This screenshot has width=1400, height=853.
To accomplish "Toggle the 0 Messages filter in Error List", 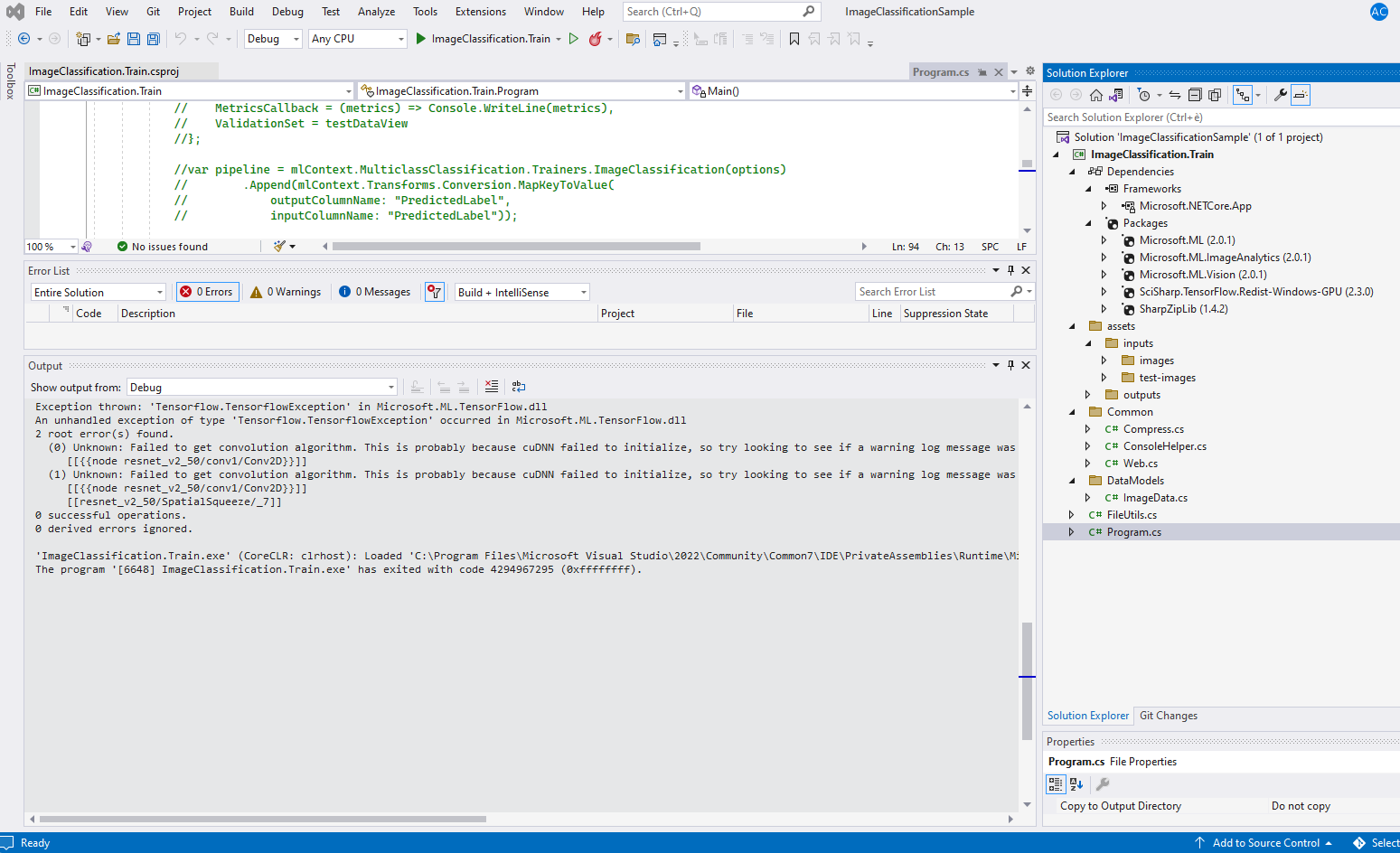I will (x=373, y=291).
